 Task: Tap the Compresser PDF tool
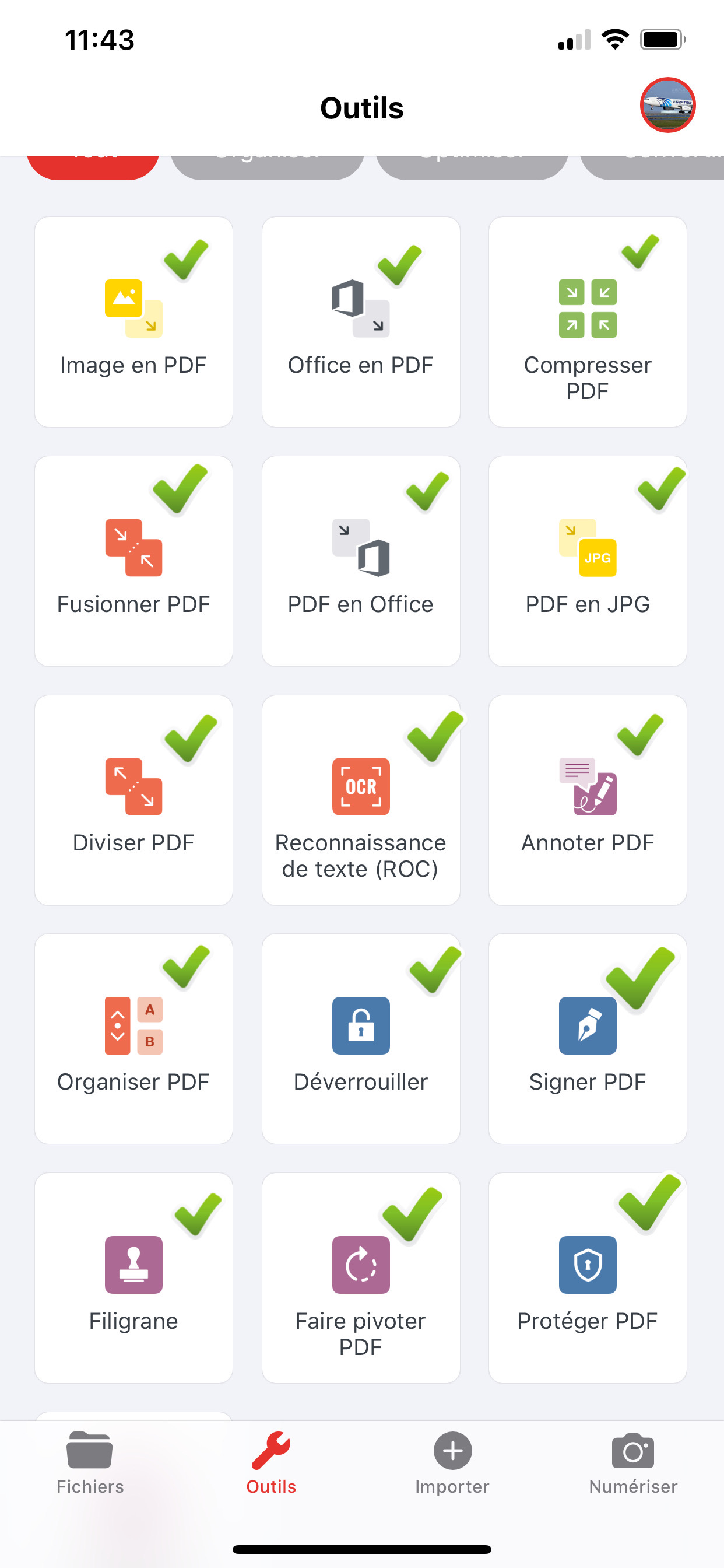pos(587,322)
